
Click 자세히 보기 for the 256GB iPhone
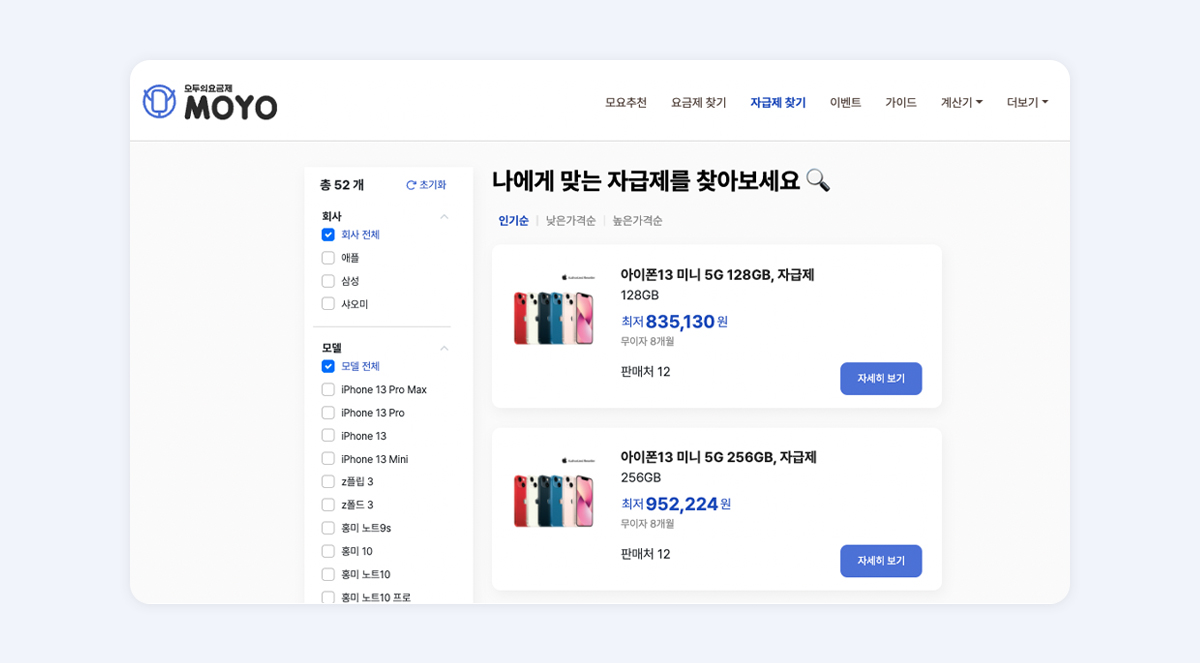(x=881, y=561)
